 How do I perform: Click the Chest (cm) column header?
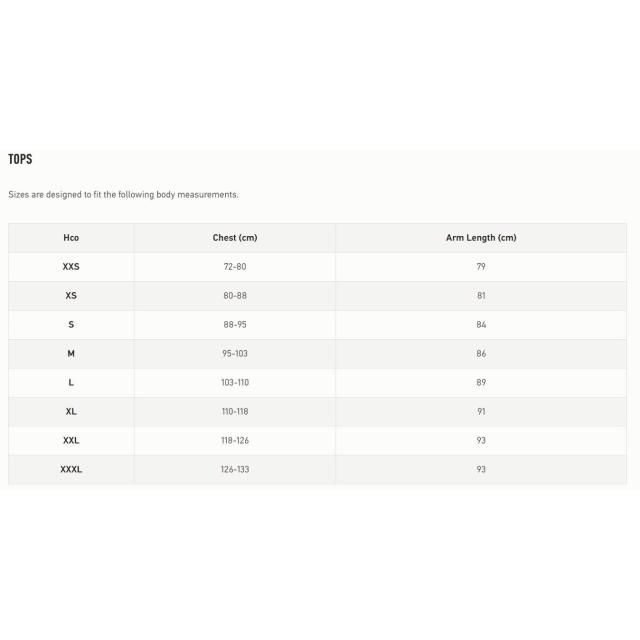(235, 238)
